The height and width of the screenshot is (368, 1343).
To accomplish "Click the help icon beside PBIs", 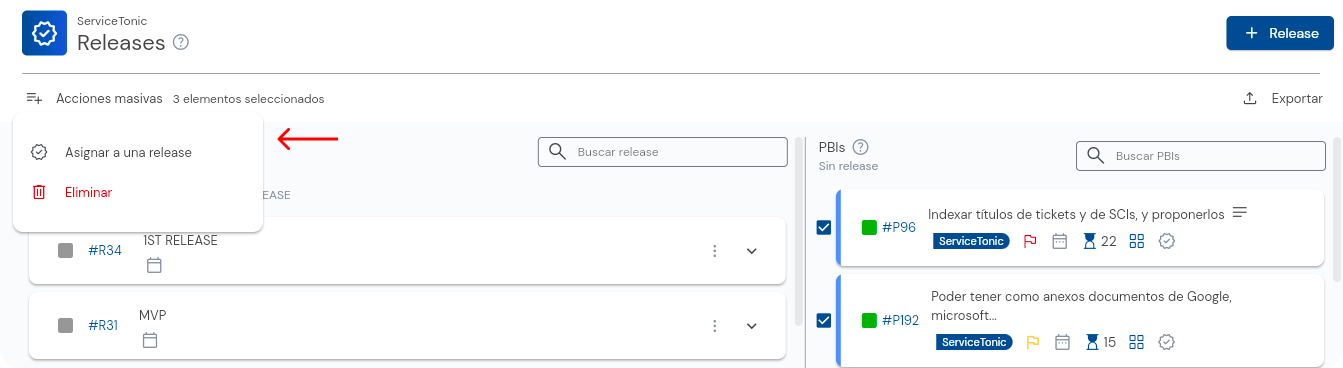I will tap(859, 146).
